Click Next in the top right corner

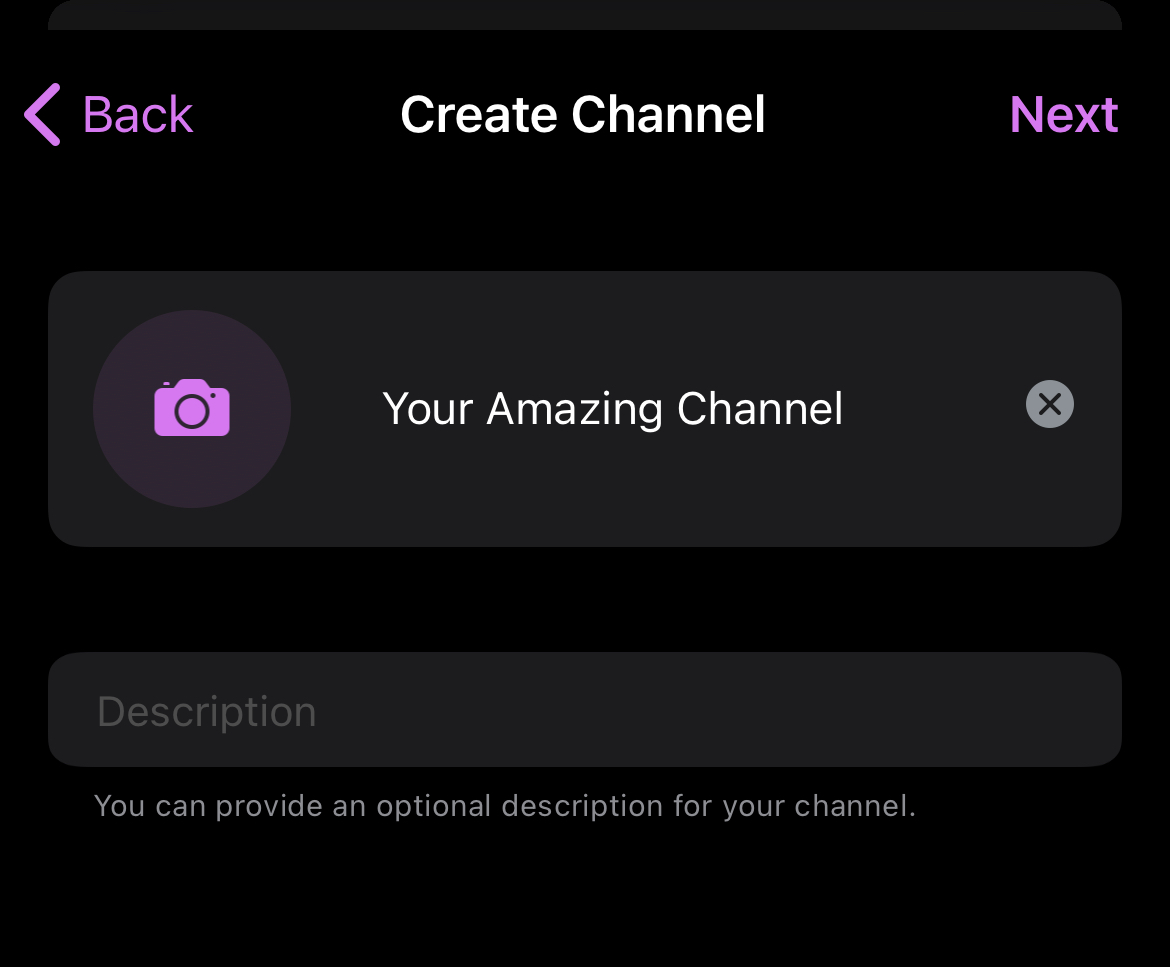(1064, 114)
